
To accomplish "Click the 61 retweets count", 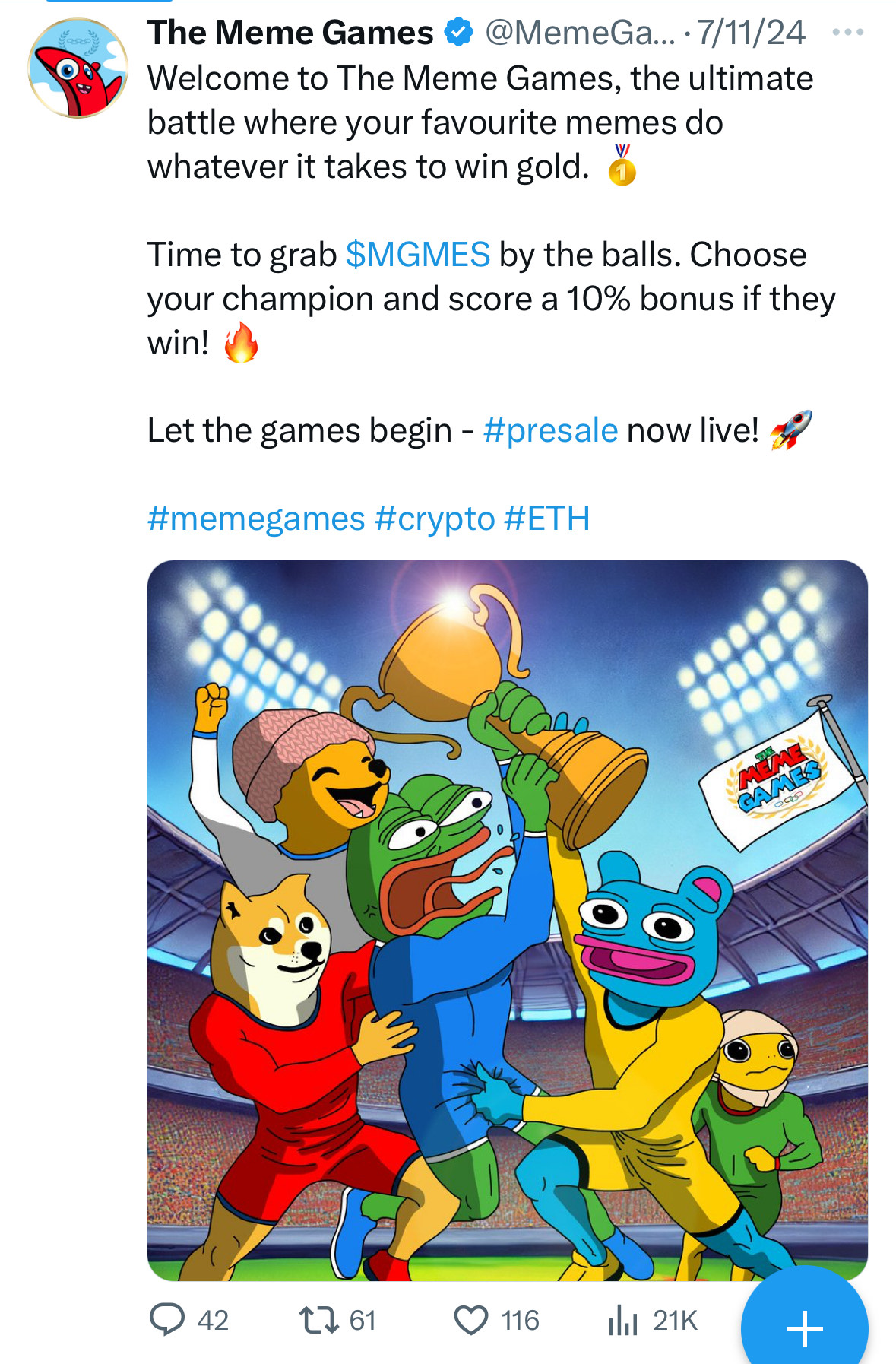I will 360,1321.
